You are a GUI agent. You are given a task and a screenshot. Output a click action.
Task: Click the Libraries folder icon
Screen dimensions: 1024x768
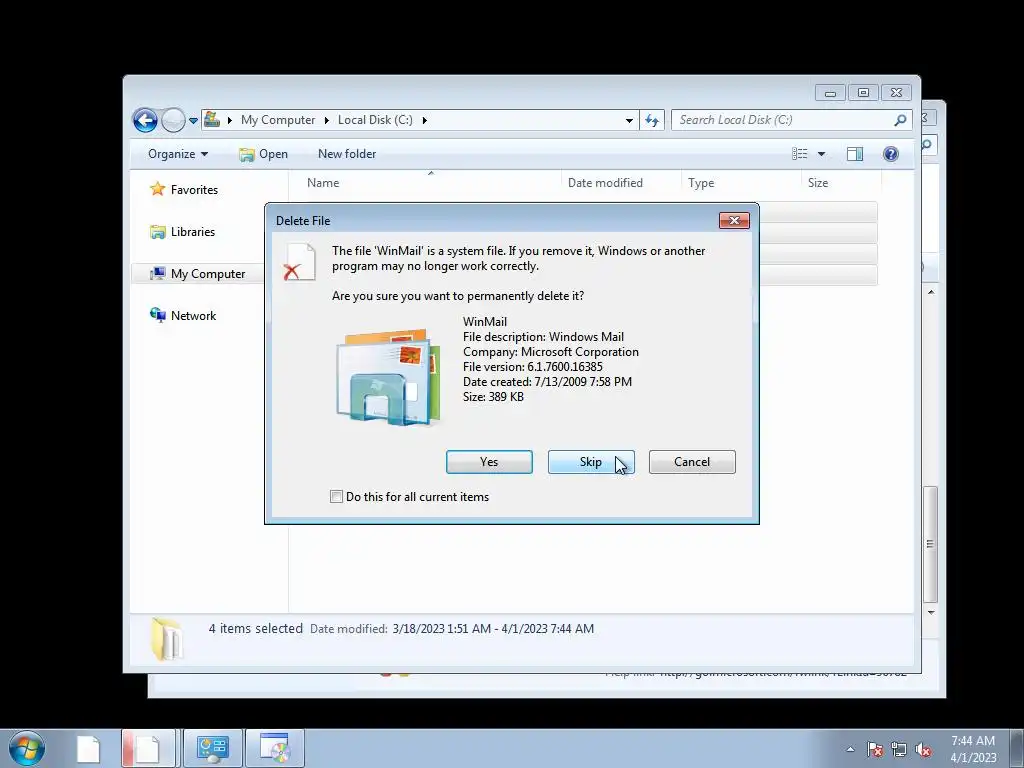pyautogui.click(x=157, y=232)
